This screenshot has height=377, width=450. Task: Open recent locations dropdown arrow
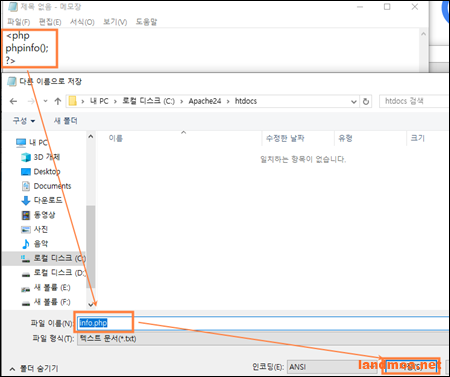pyautogui.click(x=46, y=101)
